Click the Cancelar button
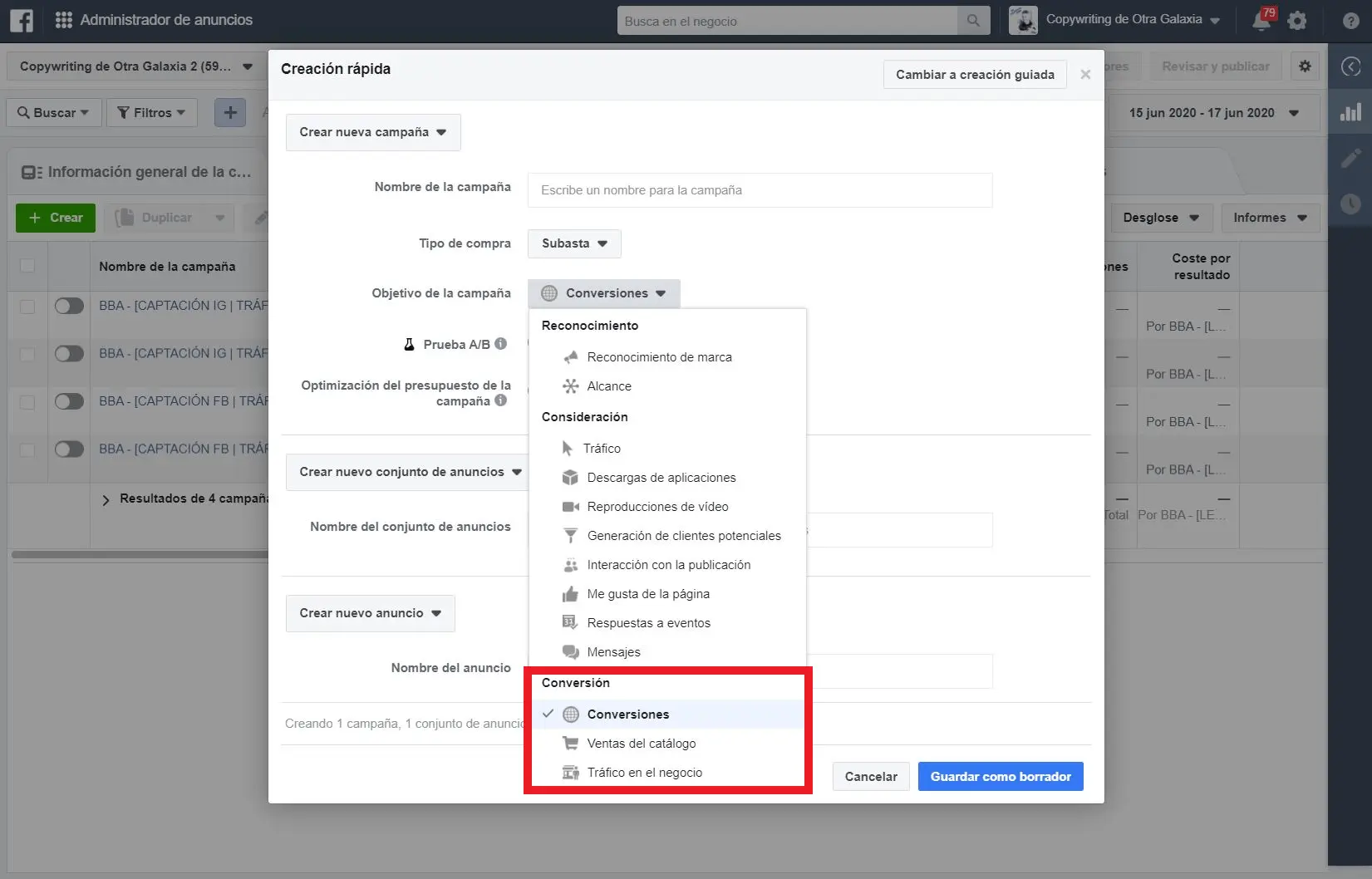This screenshot has height=879, width=1372. click(871, 777)
